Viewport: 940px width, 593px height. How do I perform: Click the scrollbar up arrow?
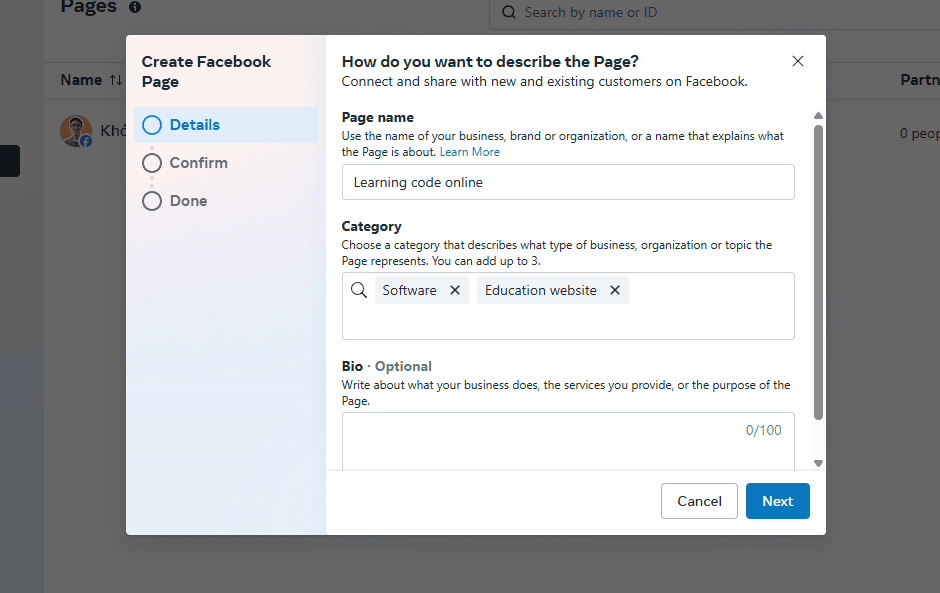(x=818, y=114)
